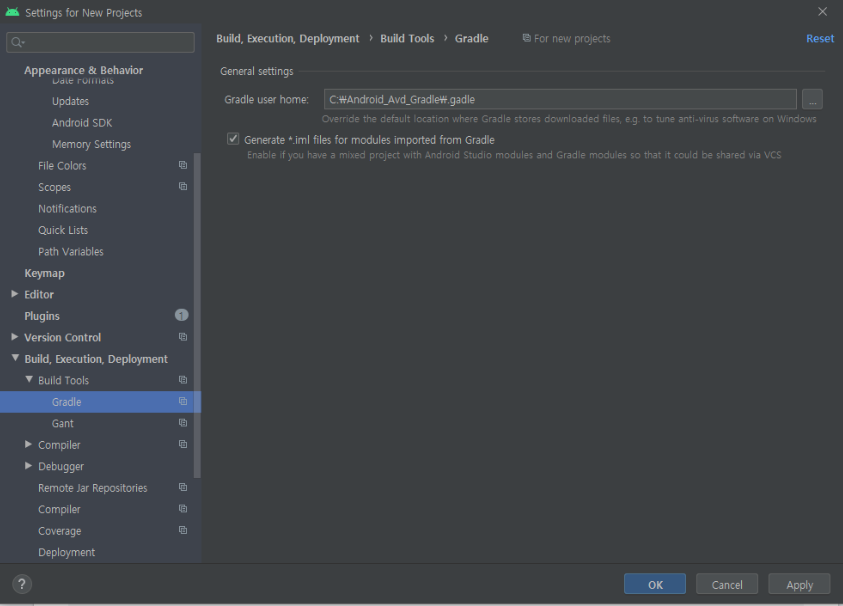This screenshot has height=606, width=843.
Task: Browse for Gradle user home folder
Action: (812, 99)
